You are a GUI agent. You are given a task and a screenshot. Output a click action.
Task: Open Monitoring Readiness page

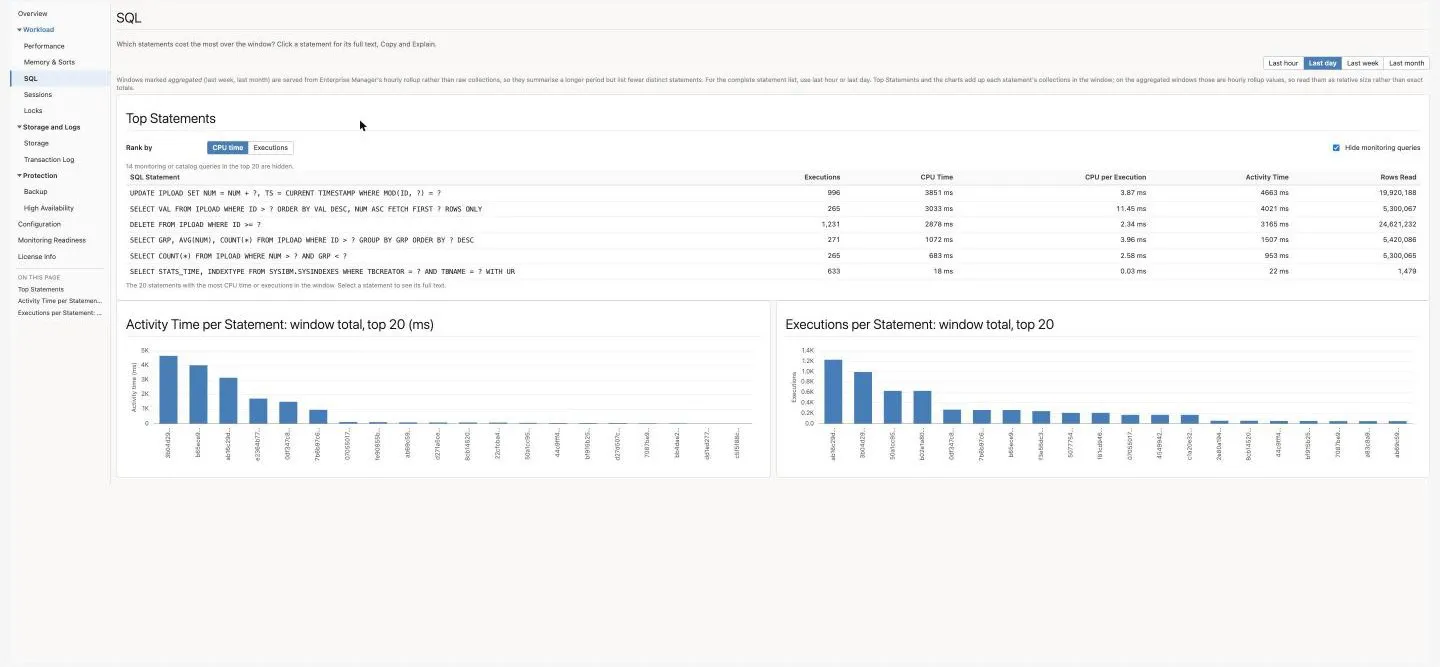click(51, 240)
